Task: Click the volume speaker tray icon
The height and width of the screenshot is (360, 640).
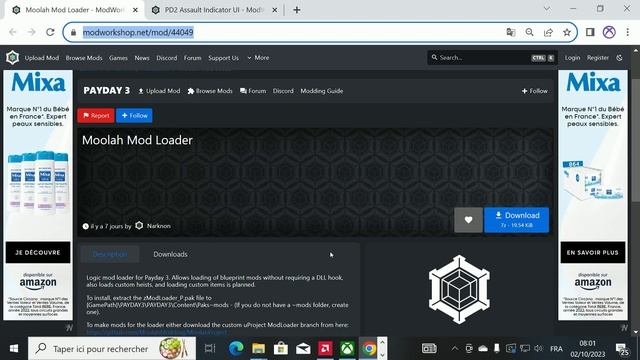Action: 538,349
